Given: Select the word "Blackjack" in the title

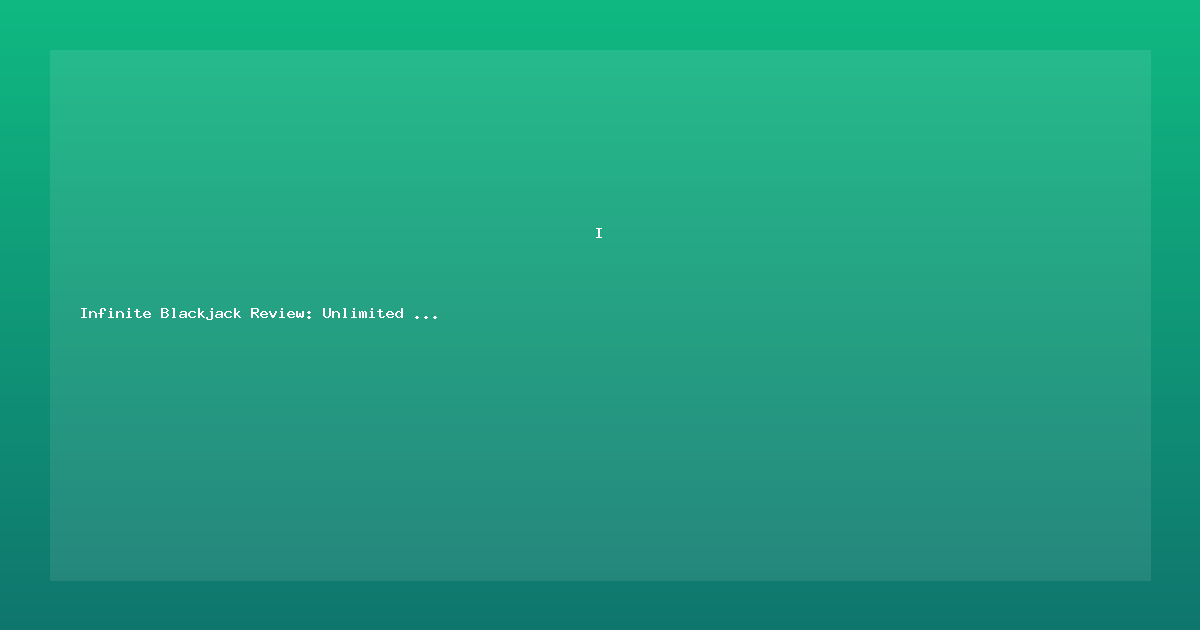Looking at the screenshot, I should point(201,314).
